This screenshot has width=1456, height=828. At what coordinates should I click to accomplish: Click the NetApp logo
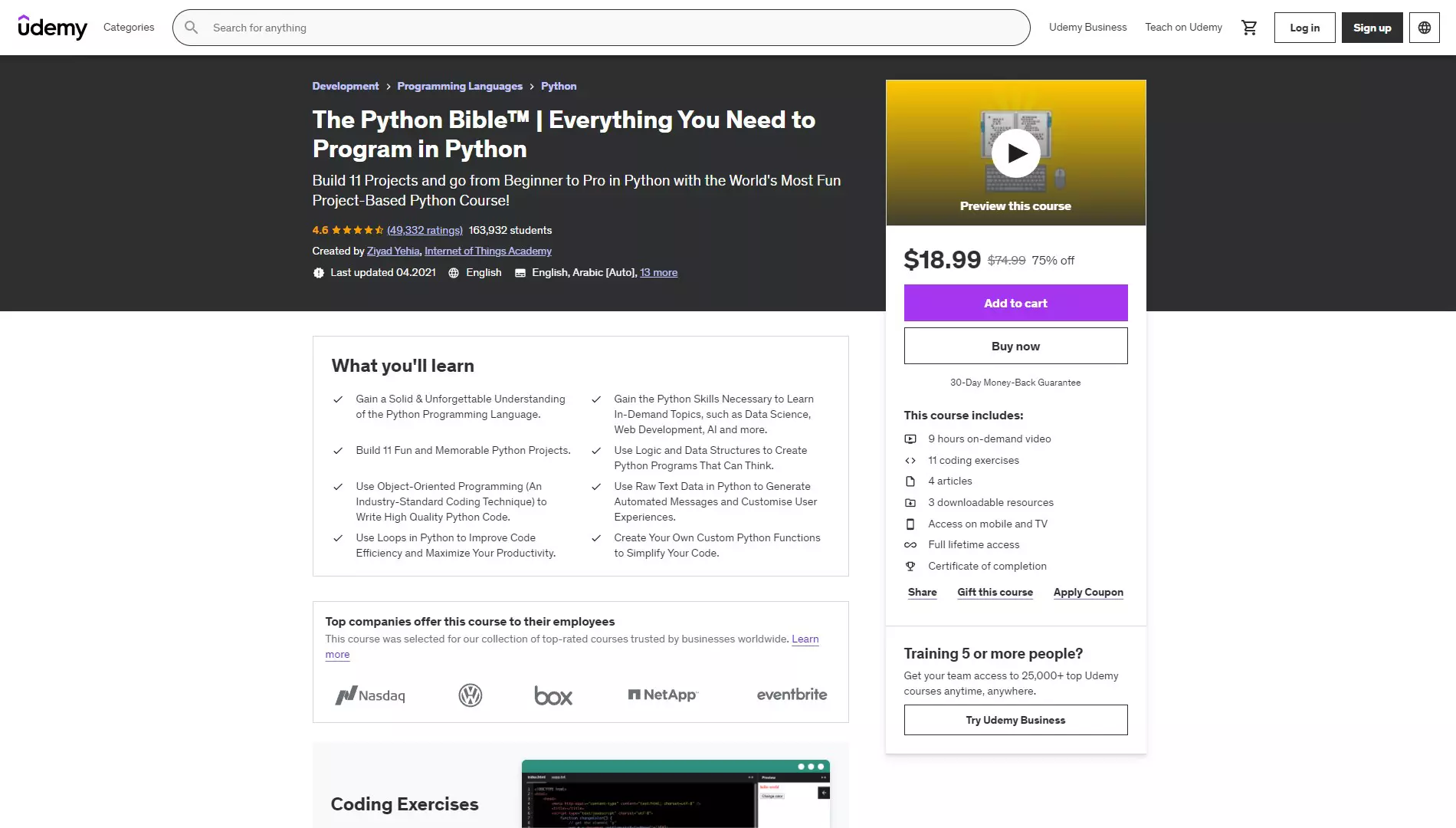pos(663,695)
